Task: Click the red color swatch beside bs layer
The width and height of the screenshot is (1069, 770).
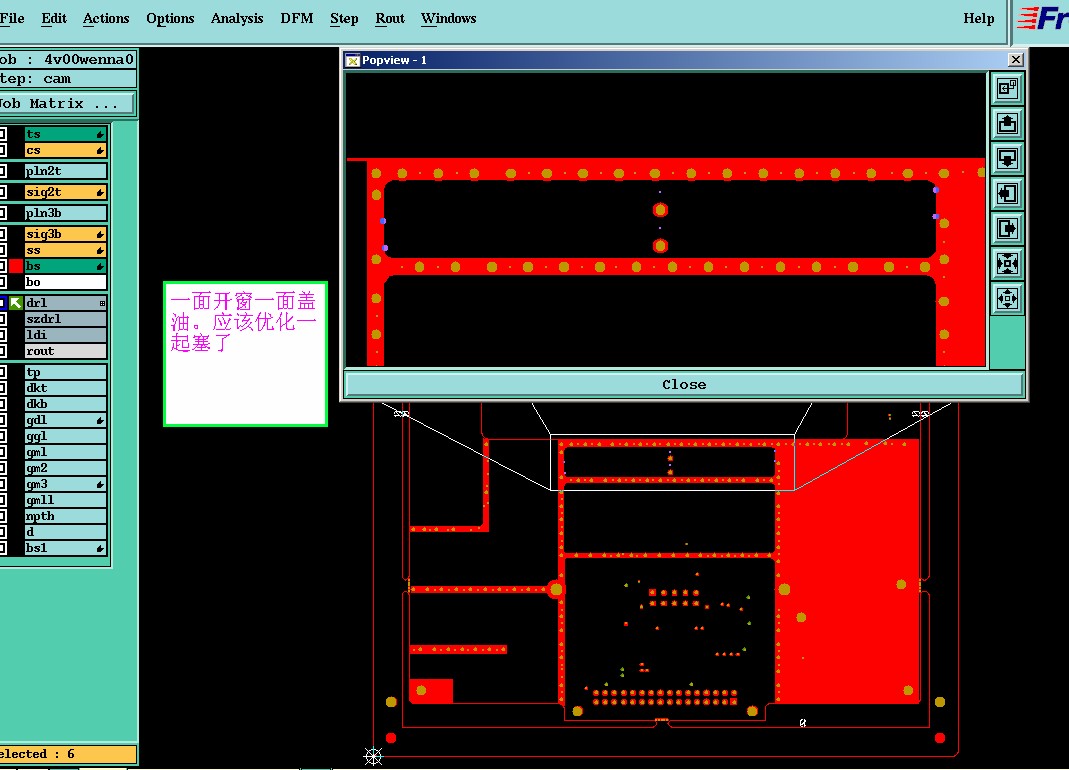Action: (x=16, y=266)
